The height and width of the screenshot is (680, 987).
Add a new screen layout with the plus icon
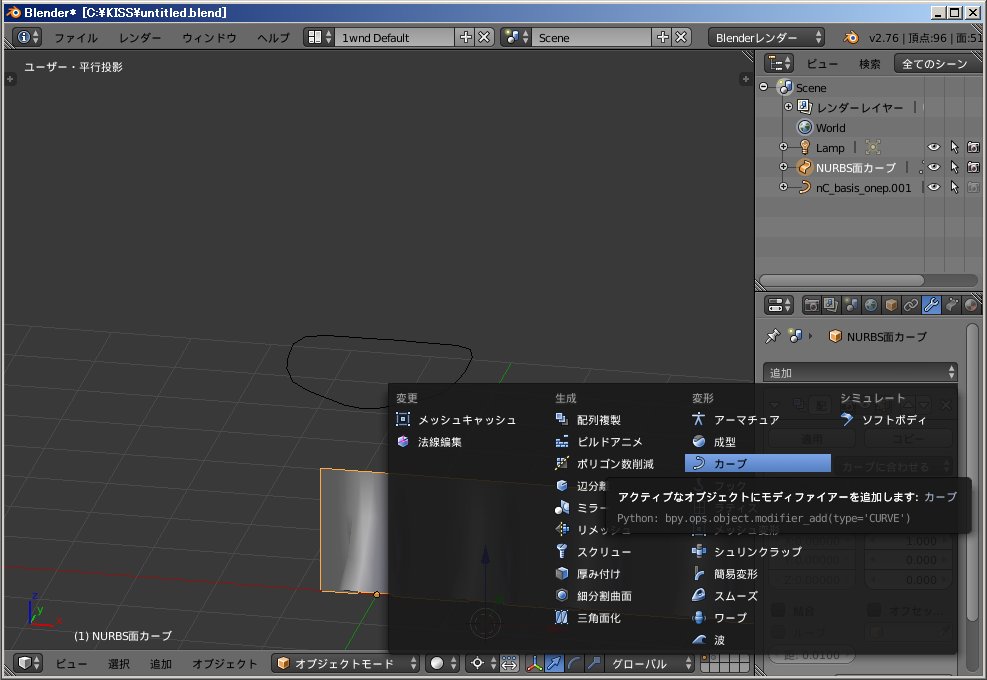(x=466, y=37)
